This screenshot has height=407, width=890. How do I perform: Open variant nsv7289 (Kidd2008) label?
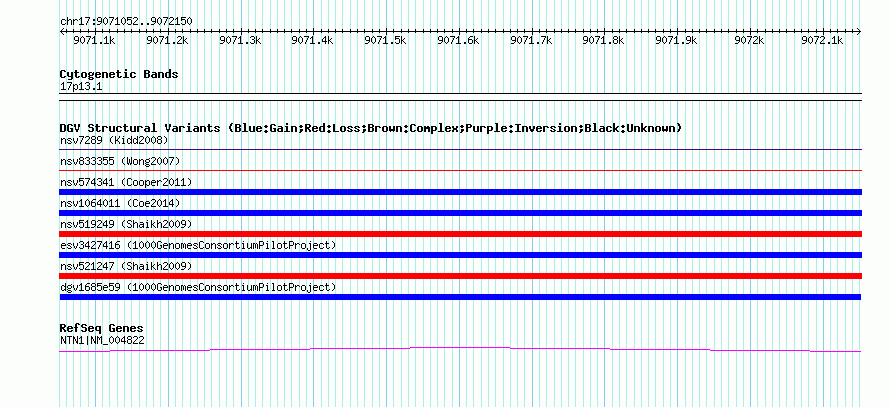tap(114, 140)
